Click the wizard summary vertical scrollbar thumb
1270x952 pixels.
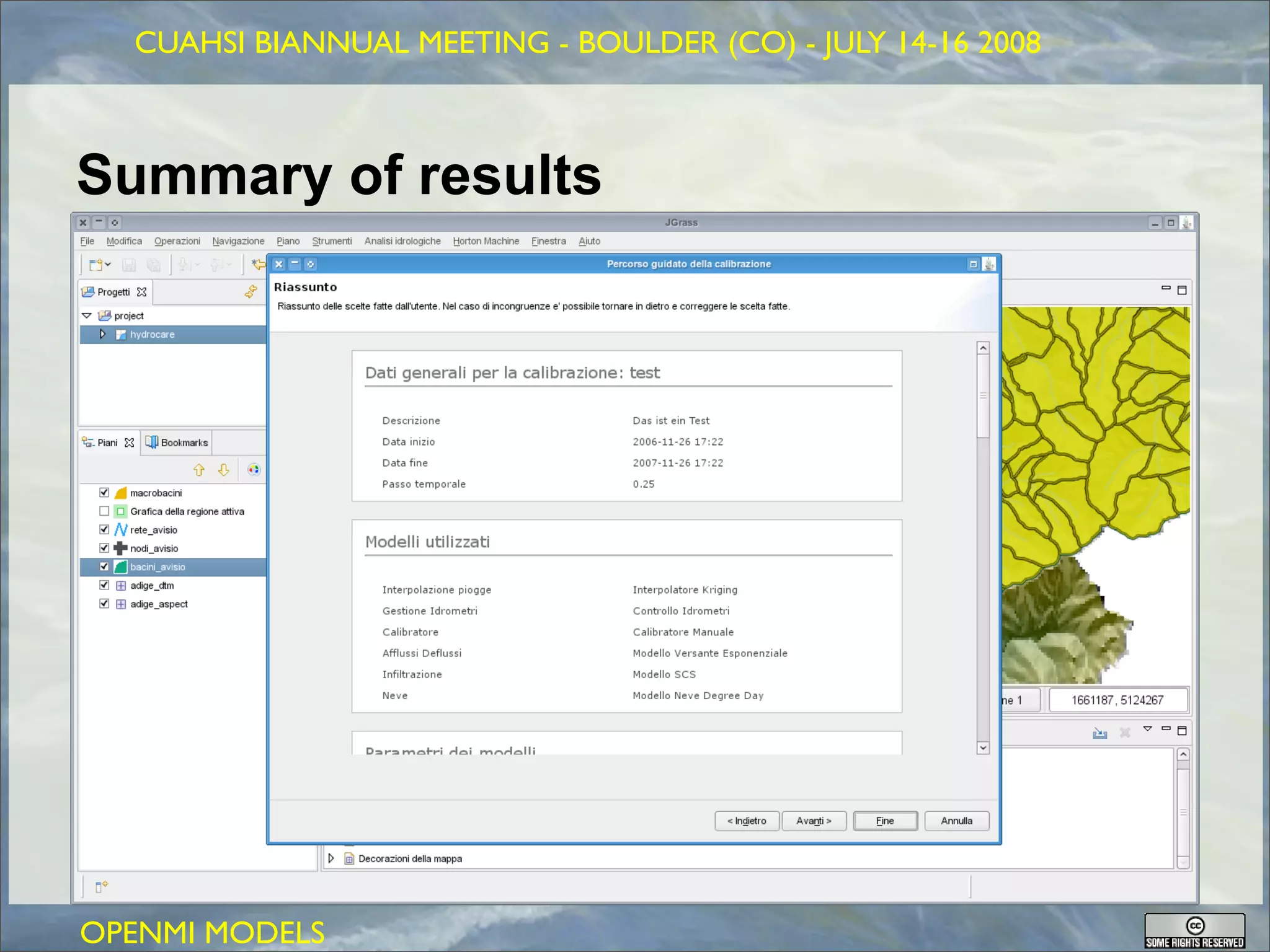click(x=983, y=397)
